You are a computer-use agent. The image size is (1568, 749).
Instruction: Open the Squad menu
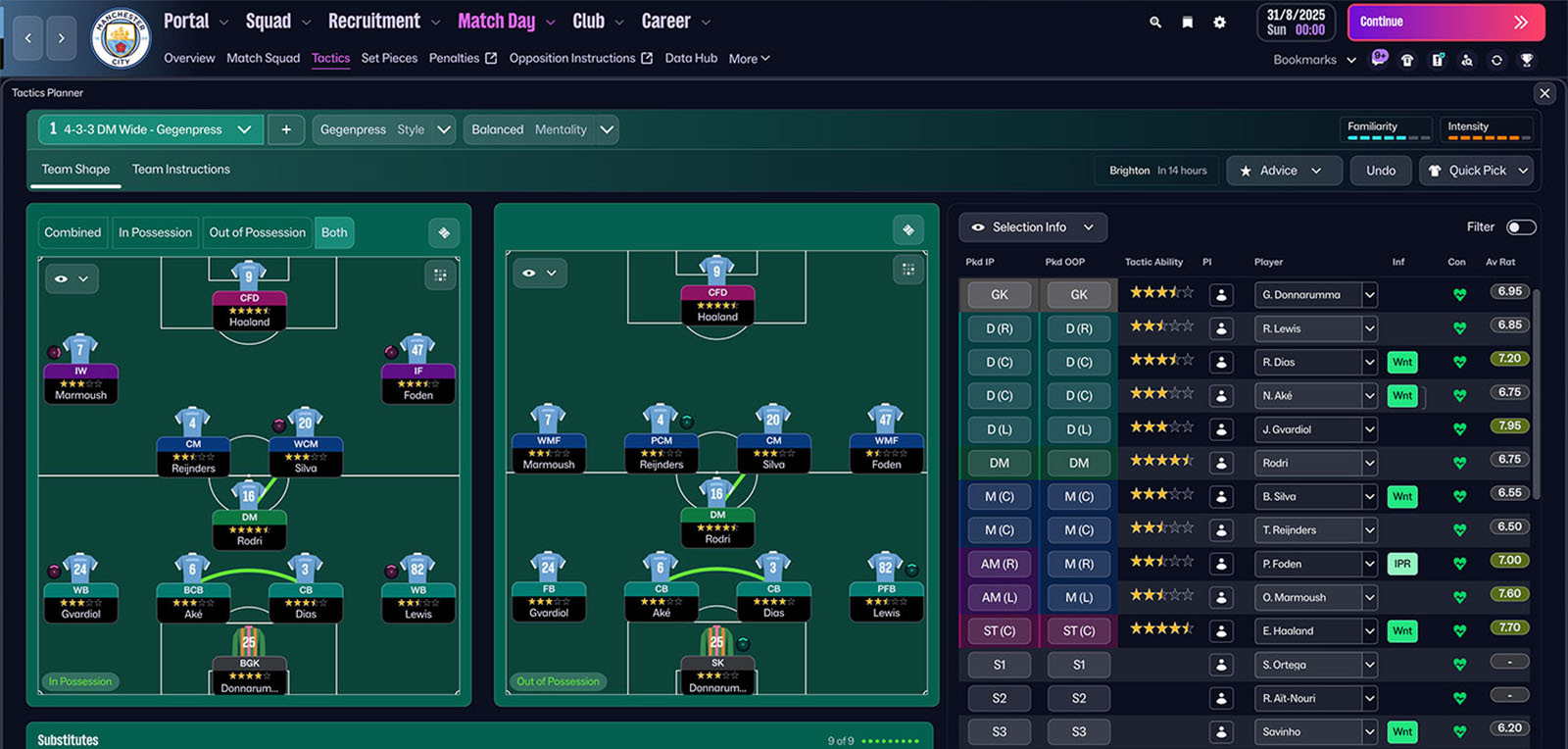pos(278,22)
